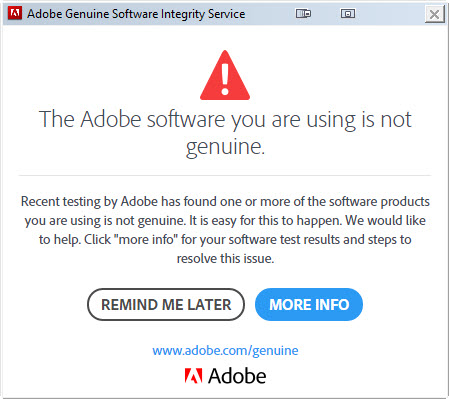The height and width of the screenshot is (399, 449).
Task: Click the red Adobe icon in title bar
Action: point(15,13)
